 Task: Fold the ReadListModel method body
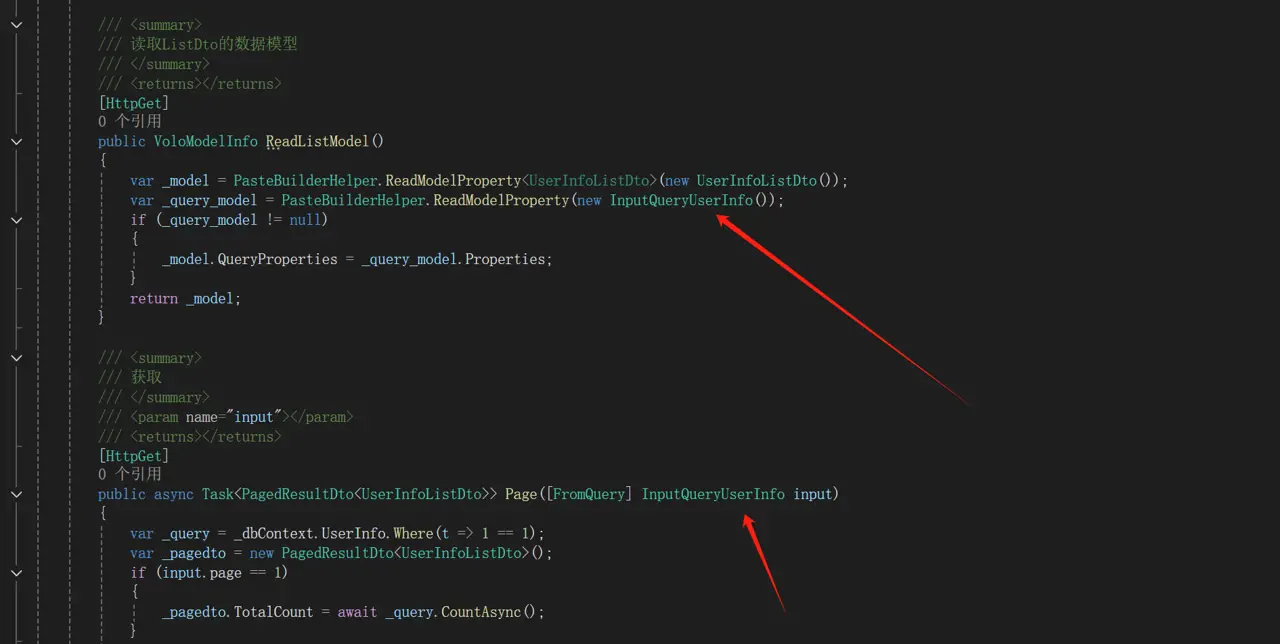[x=16, y=142]
